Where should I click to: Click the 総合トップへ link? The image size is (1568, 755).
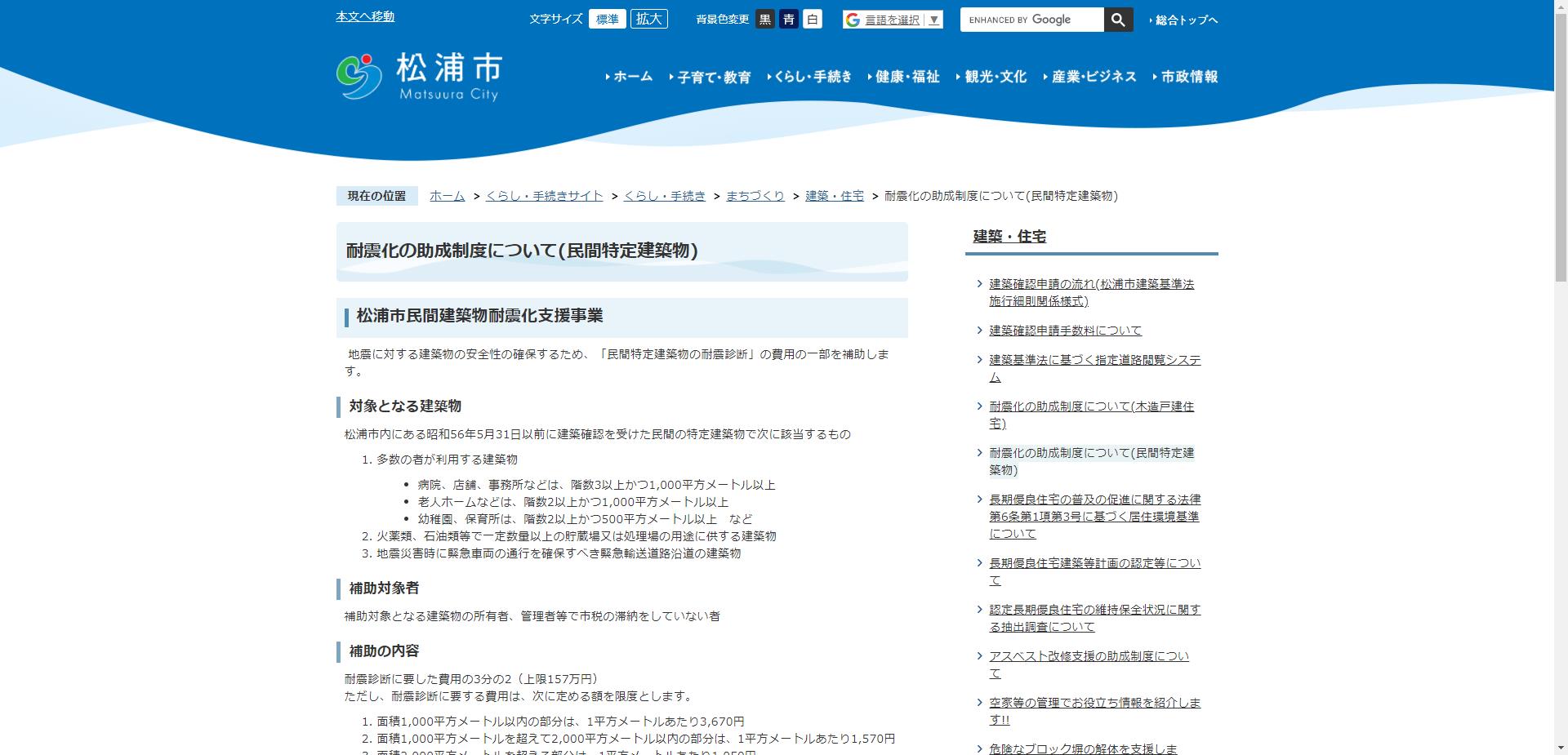(1184, 20)
